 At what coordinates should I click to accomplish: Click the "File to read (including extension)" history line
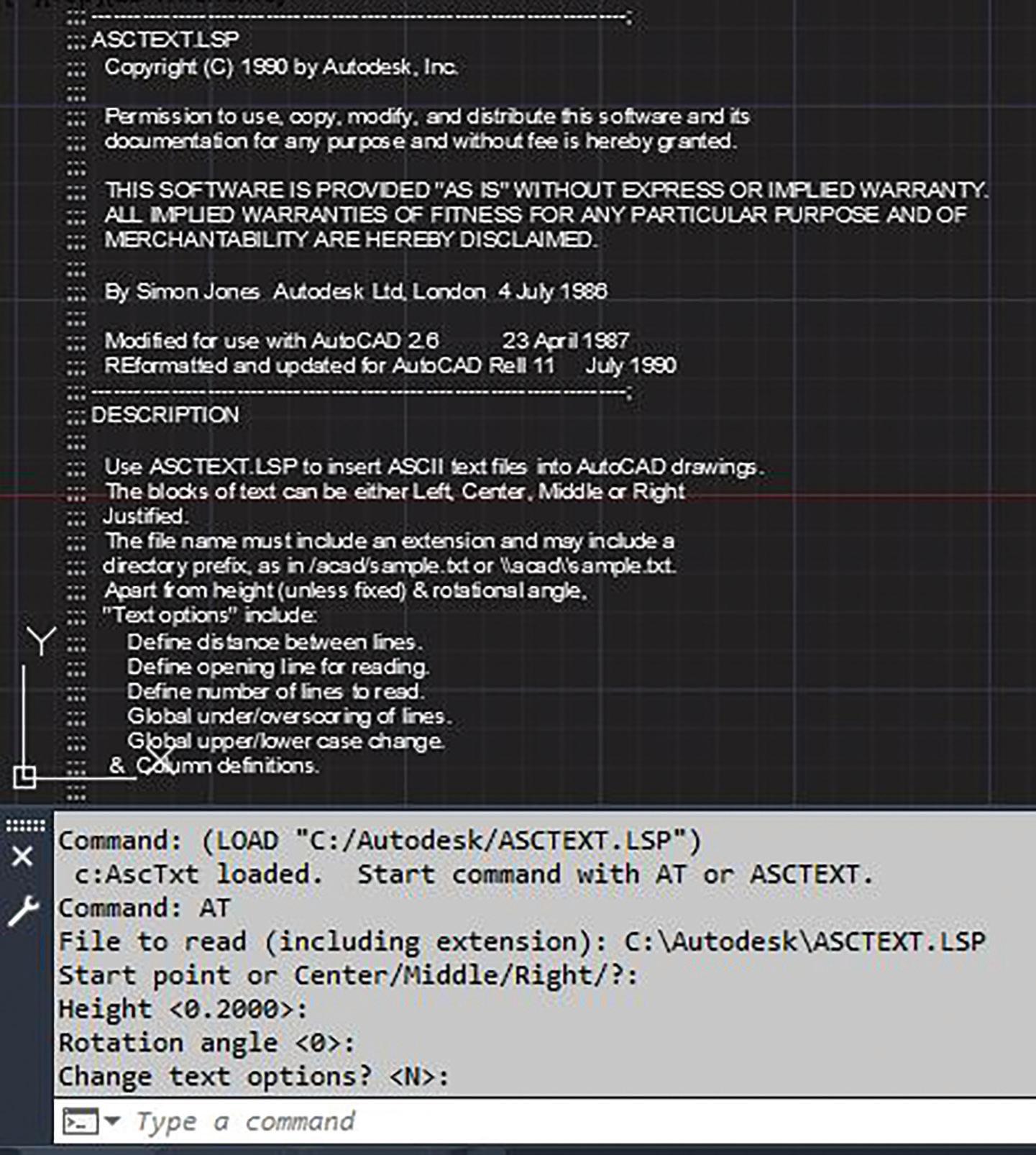522,942
